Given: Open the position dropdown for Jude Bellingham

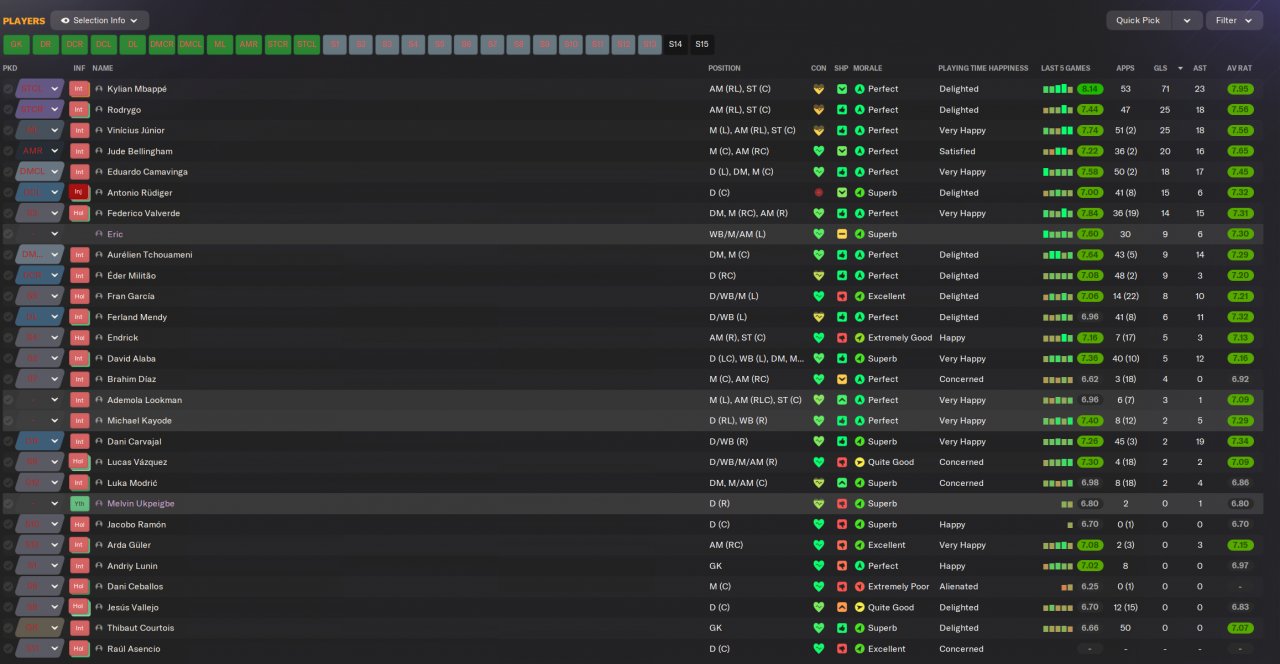Looking at the screenshot, I should 40,151.
